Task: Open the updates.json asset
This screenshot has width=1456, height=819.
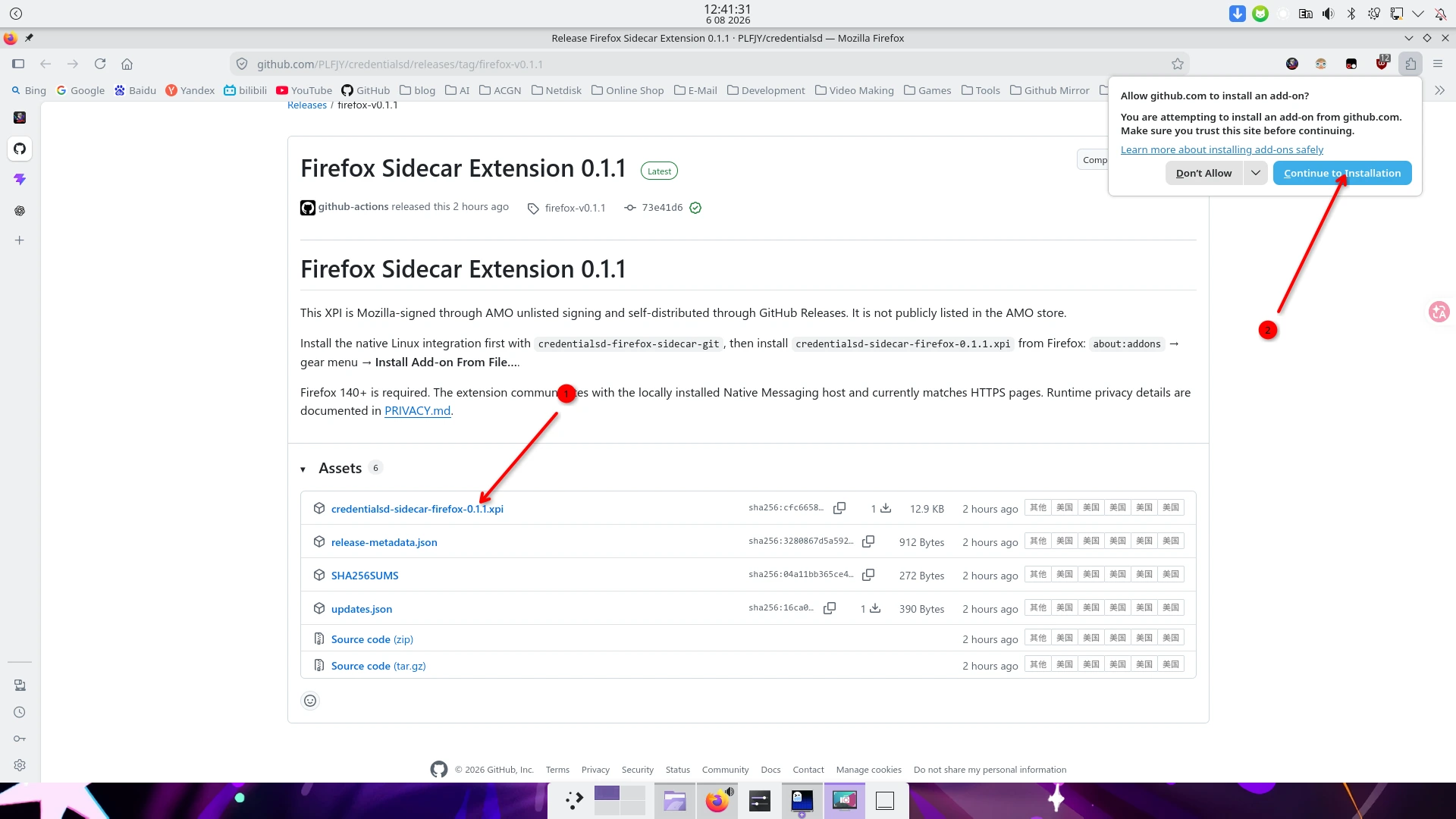Action: click(x=362, y=609)
